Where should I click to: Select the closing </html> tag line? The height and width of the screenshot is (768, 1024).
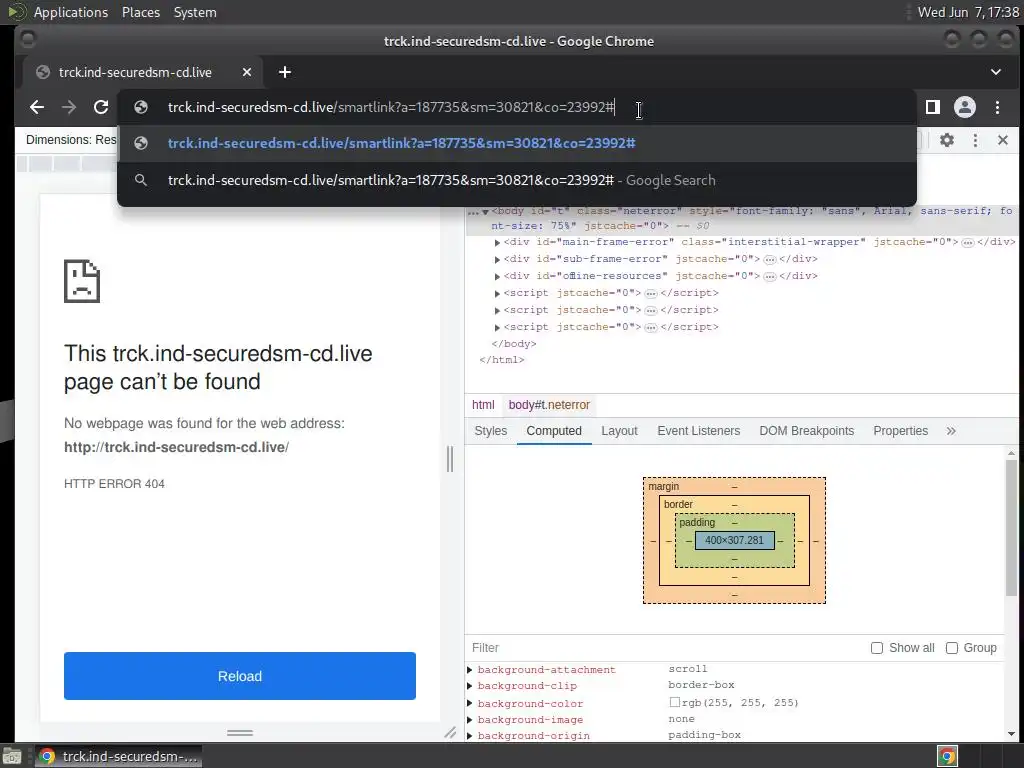click(x=502, y=360)
